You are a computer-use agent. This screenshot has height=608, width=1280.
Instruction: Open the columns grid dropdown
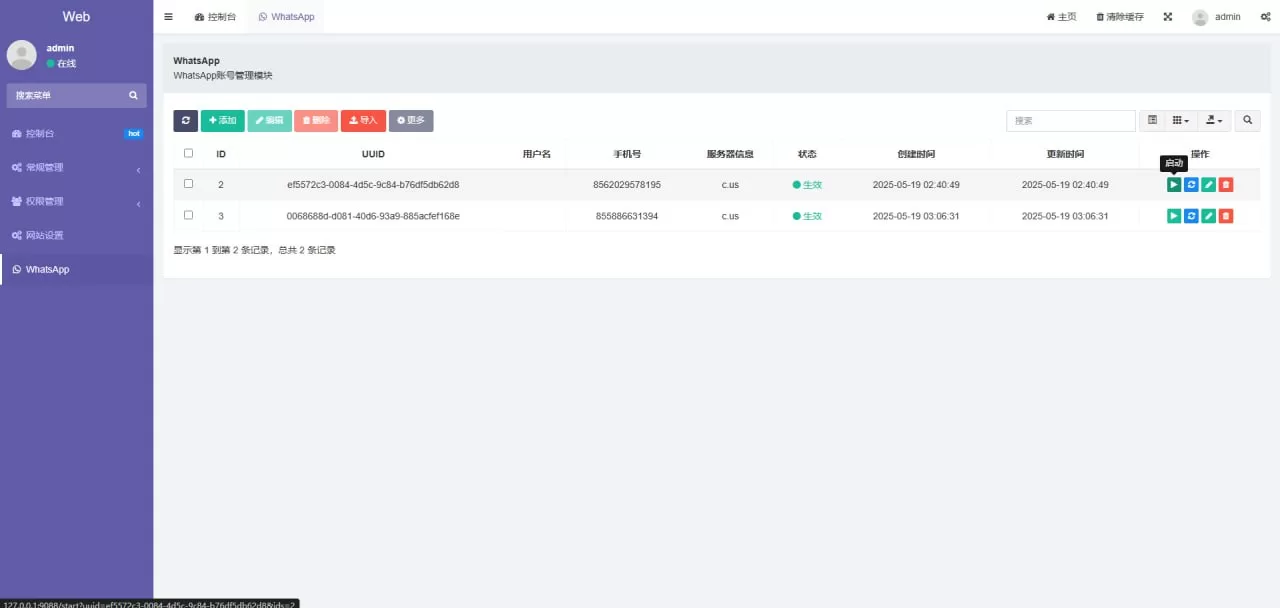[x=1181, y=121]
